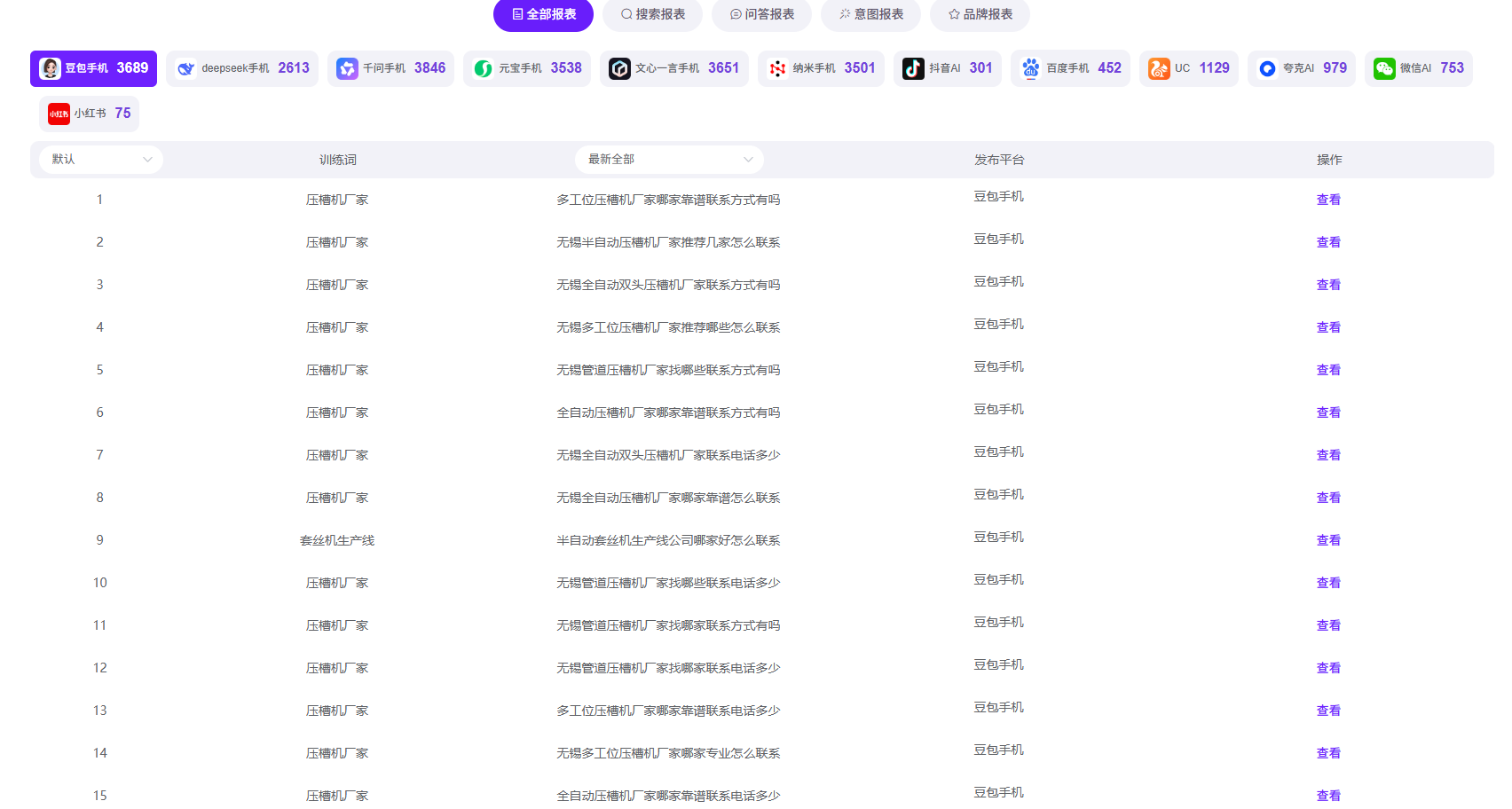Viewport: 1512px width, 809px height.
Task: Click the 豆包手机 avatar icon
Action: click(x=50, y=68)
